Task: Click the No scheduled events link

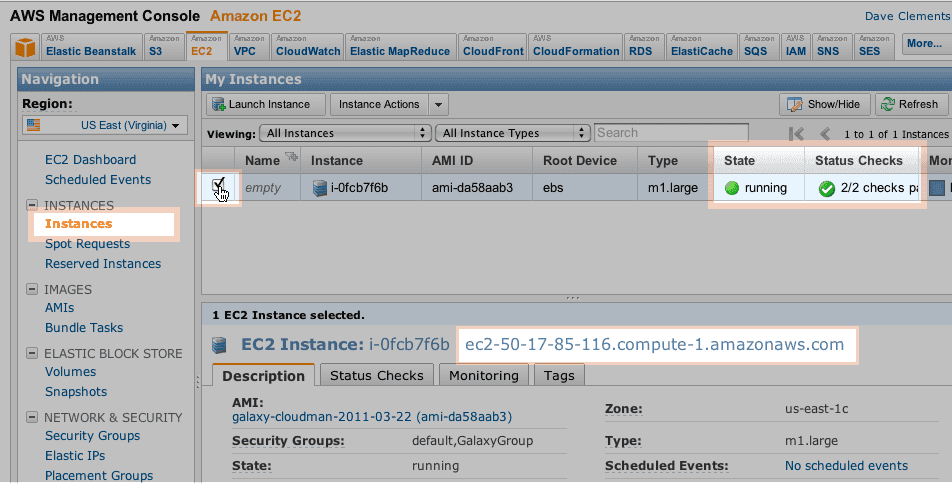Action: [846, 466]
